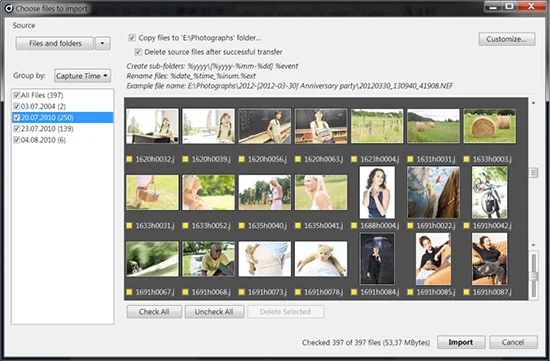Select thumbnail 1623h0004 fence in field
The width and height of the screenshot is (550, 361).
(377, 126)
